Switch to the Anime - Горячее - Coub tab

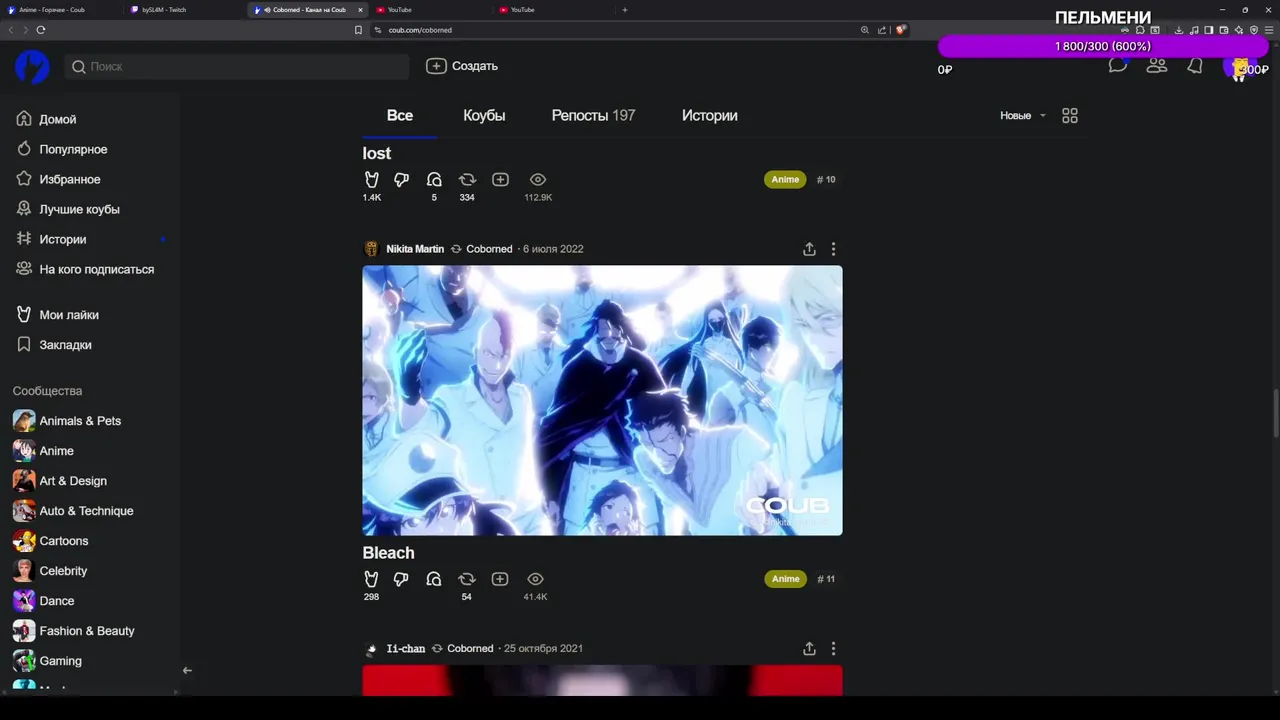coord(62,10)
